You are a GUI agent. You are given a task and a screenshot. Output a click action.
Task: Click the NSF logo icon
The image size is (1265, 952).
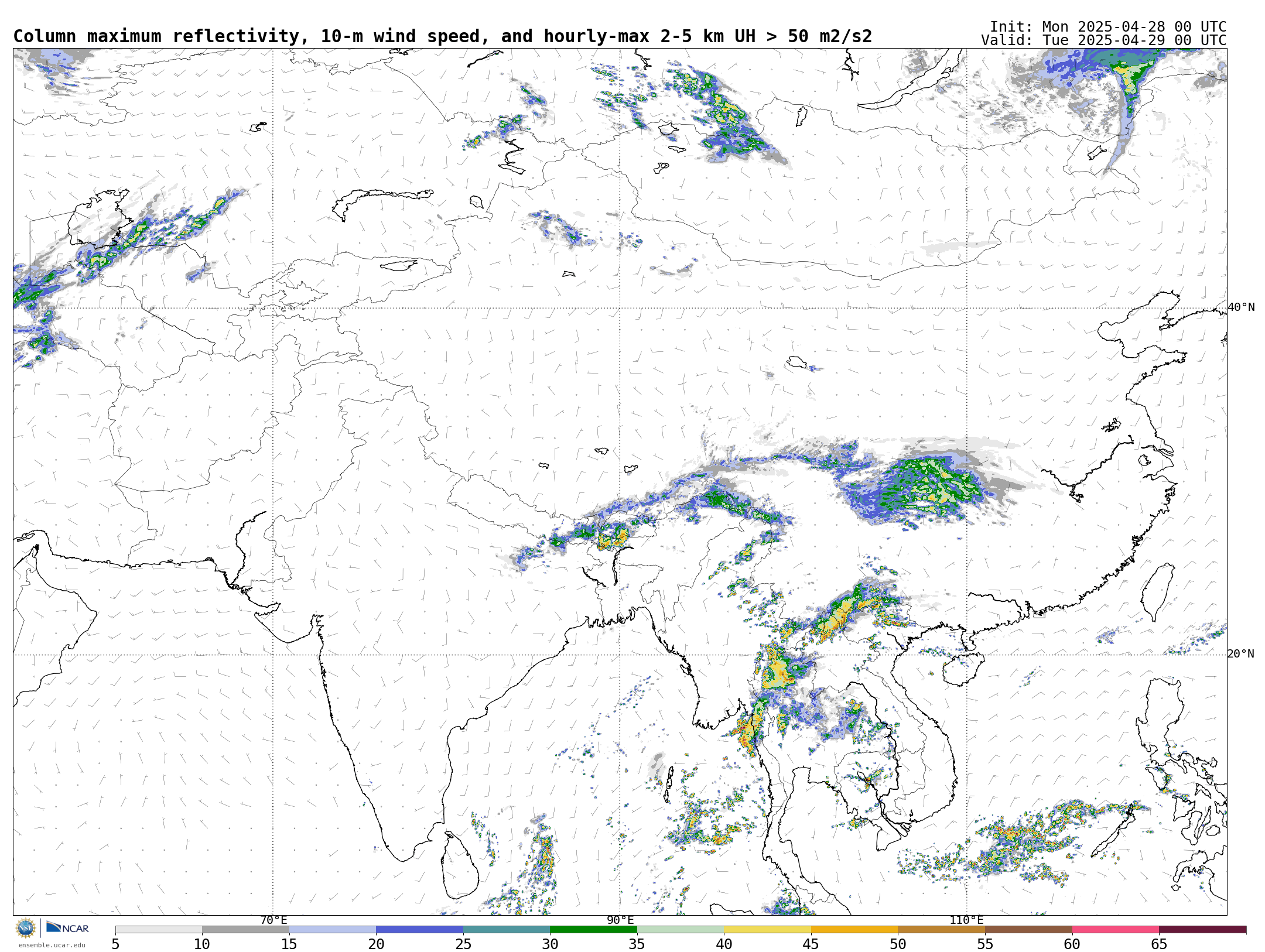coord(26,928)
